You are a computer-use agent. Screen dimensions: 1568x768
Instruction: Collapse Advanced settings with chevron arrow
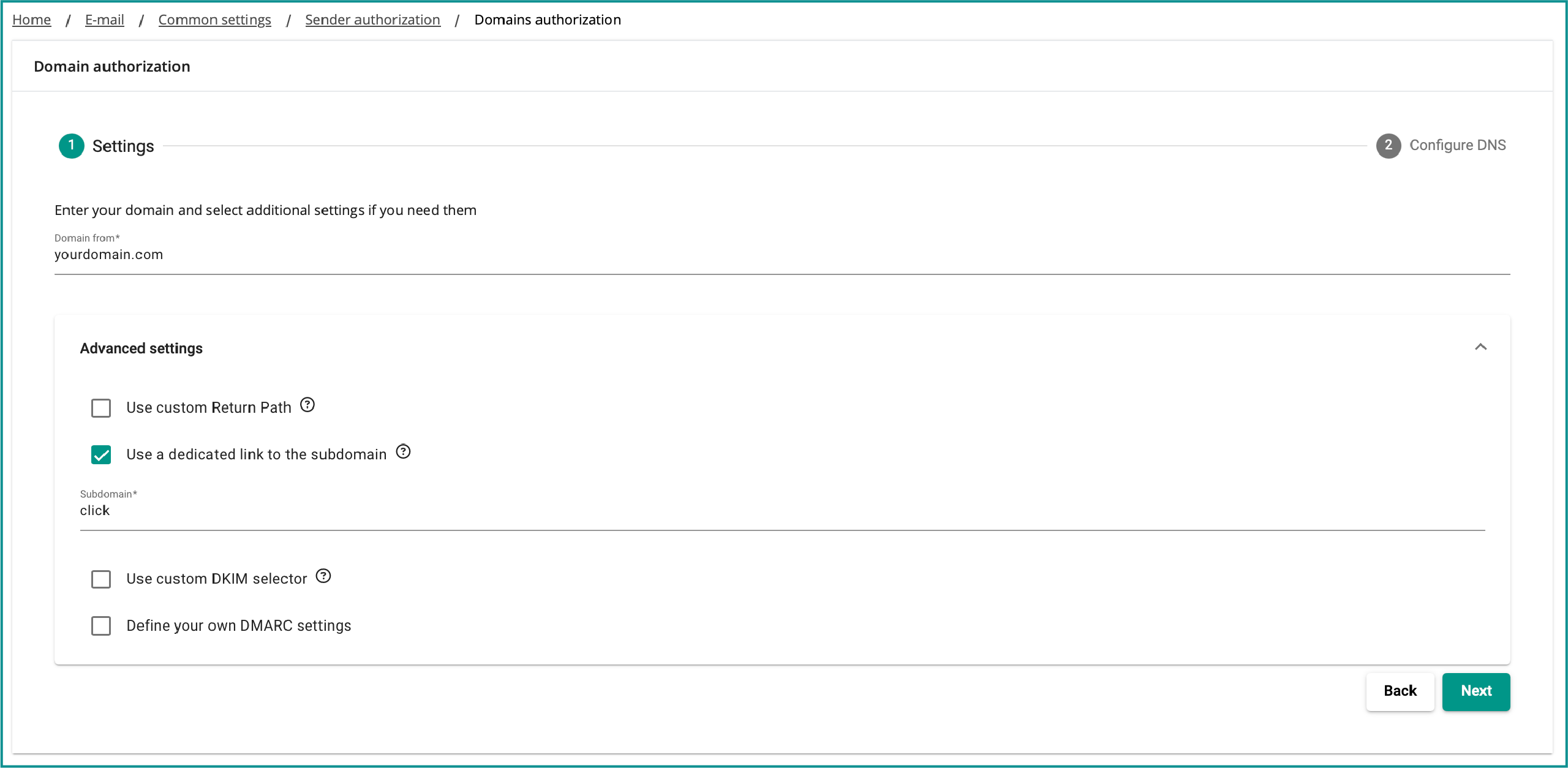1480,347
